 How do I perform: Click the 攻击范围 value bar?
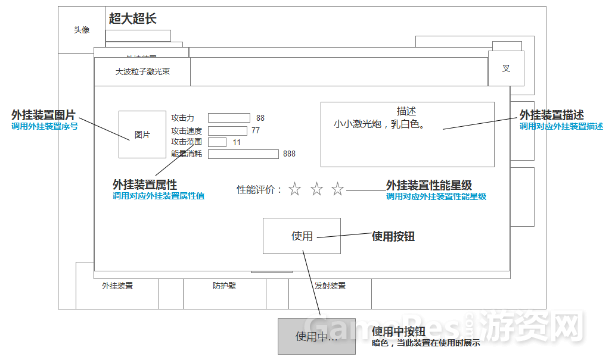pyautogui.click(x=218, y=142)
